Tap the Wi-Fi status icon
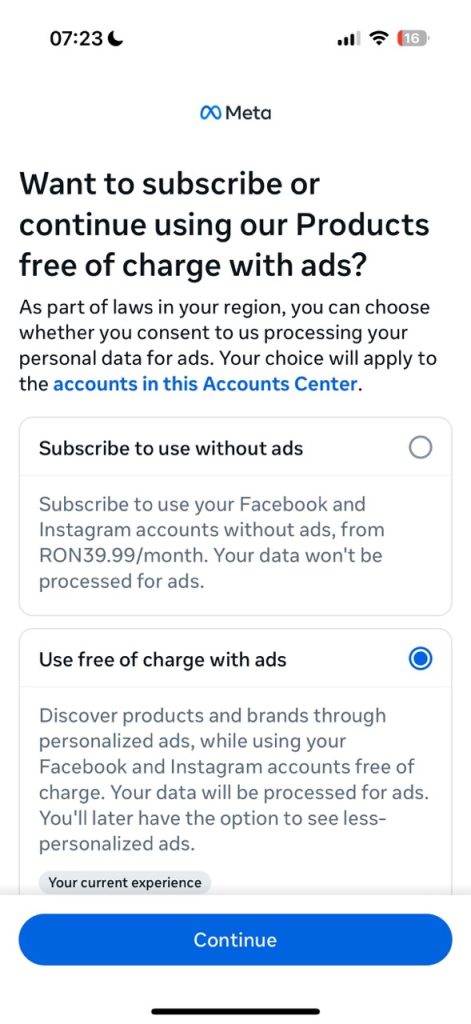The height and width of the screenshot is (1024, 471). click(378, 39)
